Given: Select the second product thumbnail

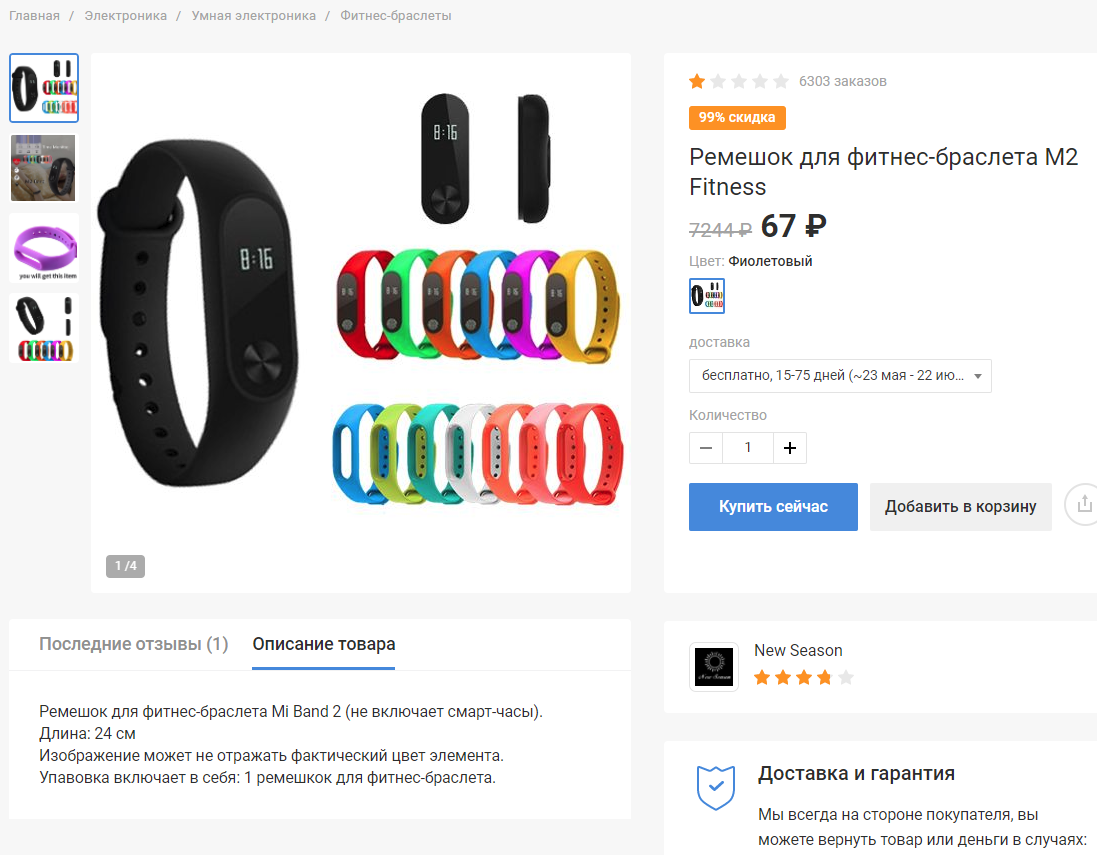Looking at the screenshot, I should tap(43, 168).
